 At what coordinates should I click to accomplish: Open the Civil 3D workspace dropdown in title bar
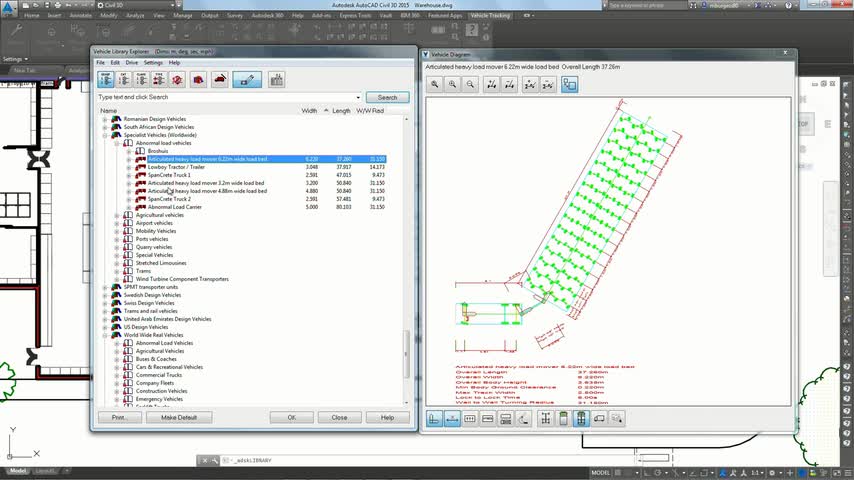(x=137, y=5)
